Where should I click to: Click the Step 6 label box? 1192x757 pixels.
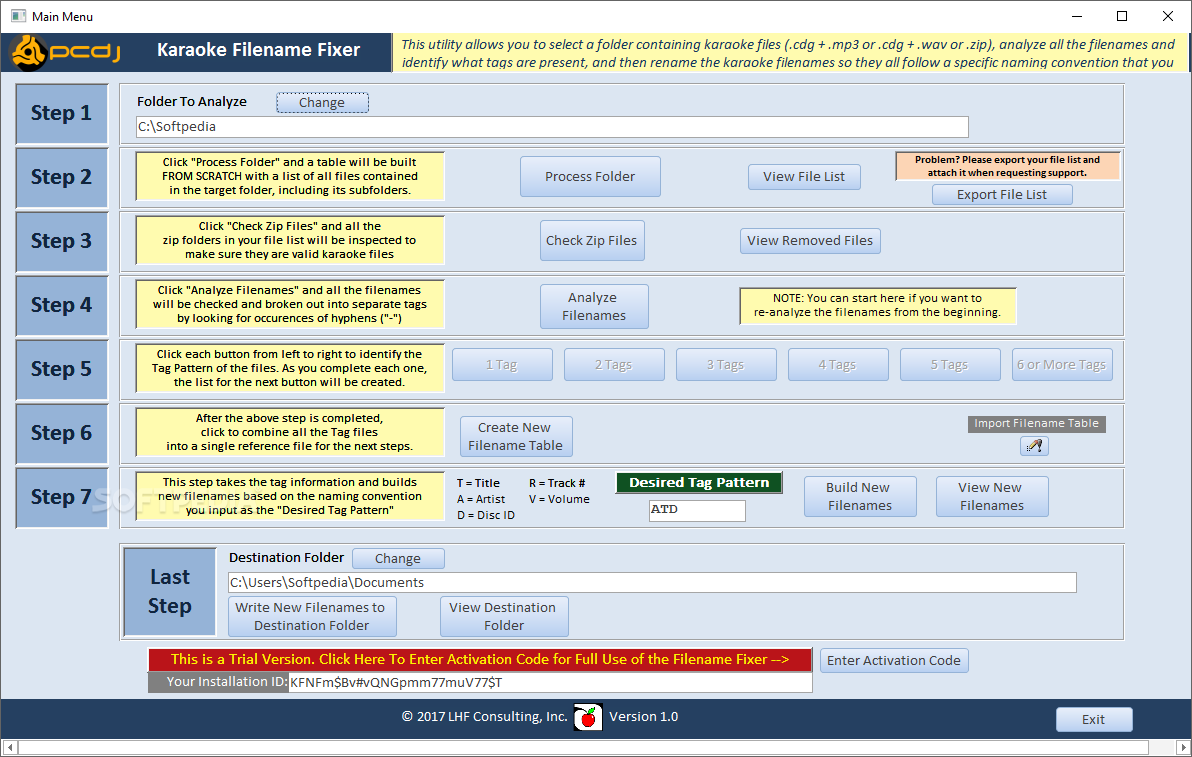pyautogui.click(x=62, y=432)
